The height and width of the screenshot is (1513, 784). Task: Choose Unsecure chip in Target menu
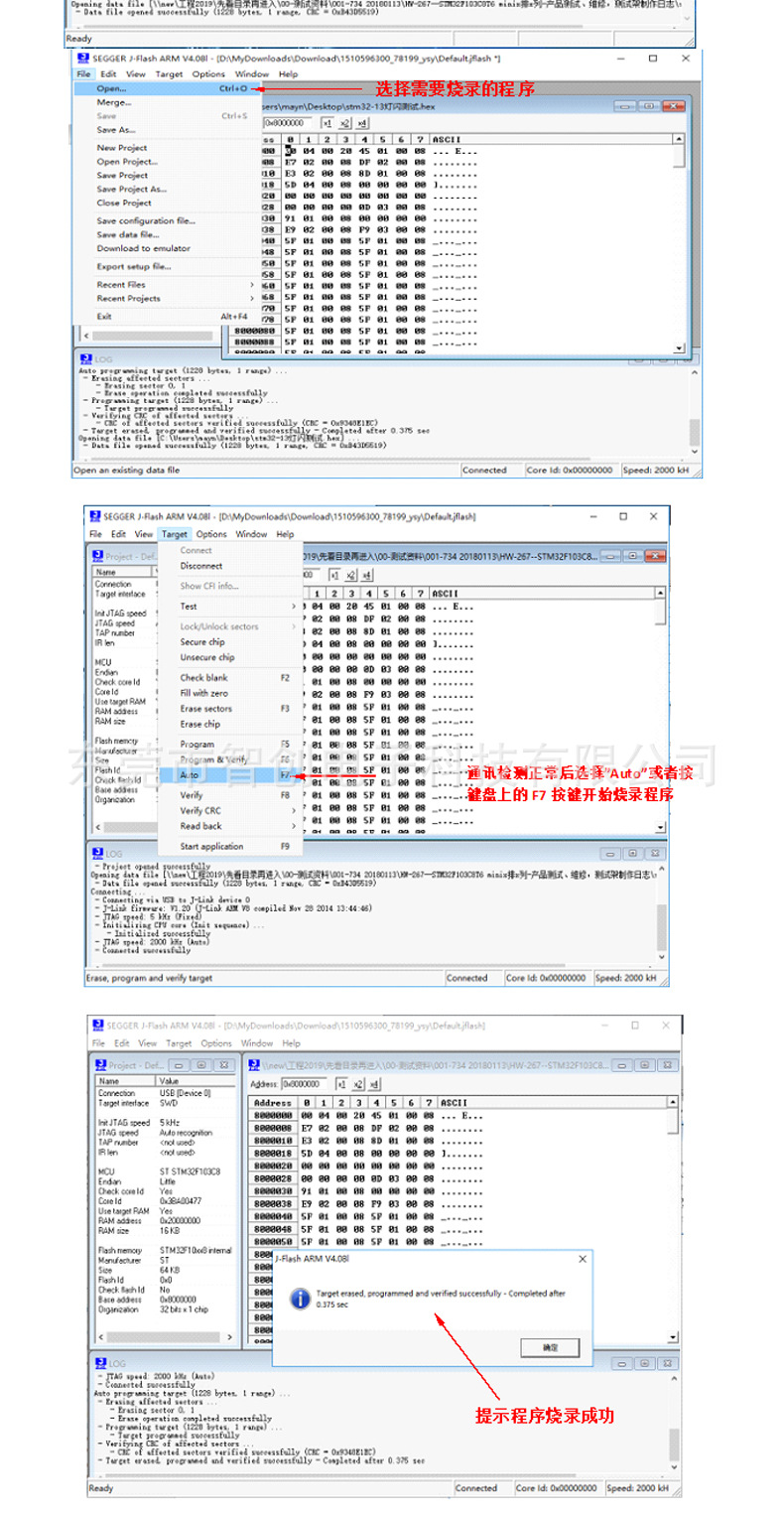228,657
